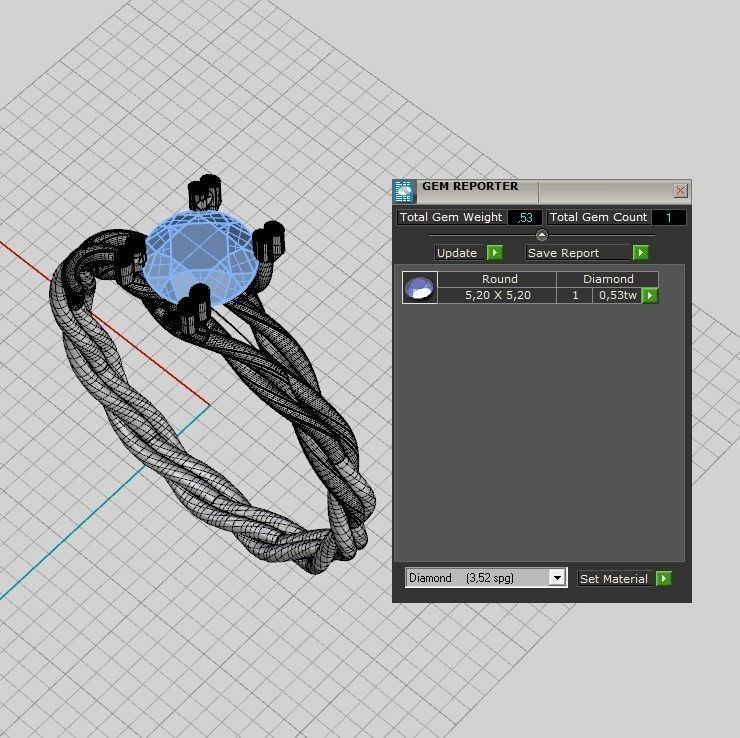Image resolution: width=740 pixels, height=738 pixels.
Task: Click the Set Material label
Action: click(x=614, y=579)
